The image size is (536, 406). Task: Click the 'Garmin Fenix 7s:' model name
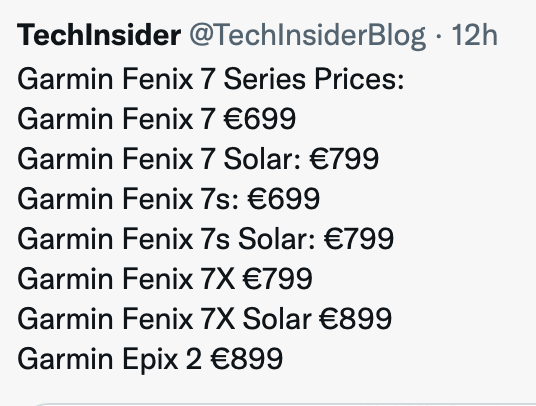click(128, 199)
